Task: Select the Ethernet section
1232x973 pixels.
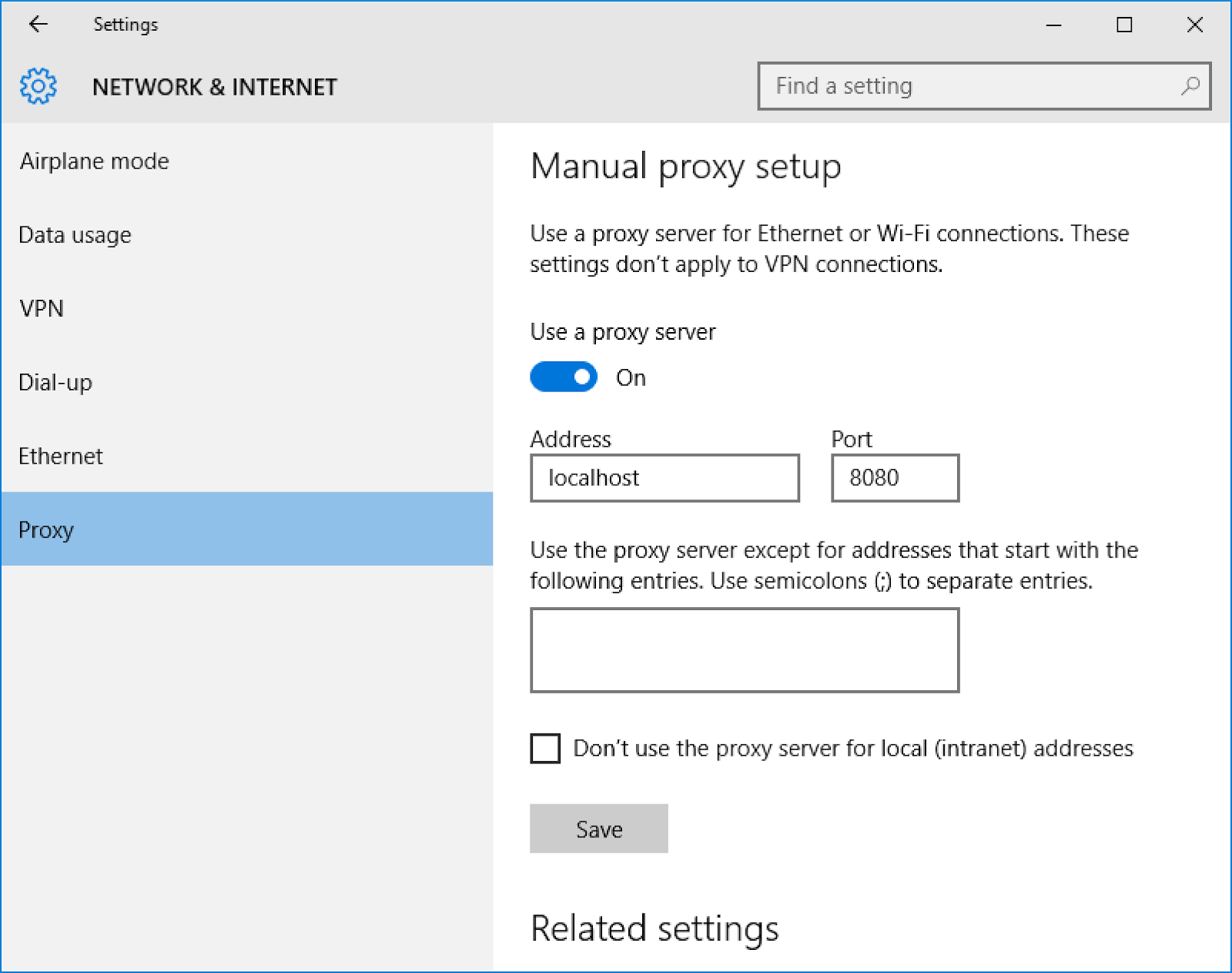Action: click(247, 456)
